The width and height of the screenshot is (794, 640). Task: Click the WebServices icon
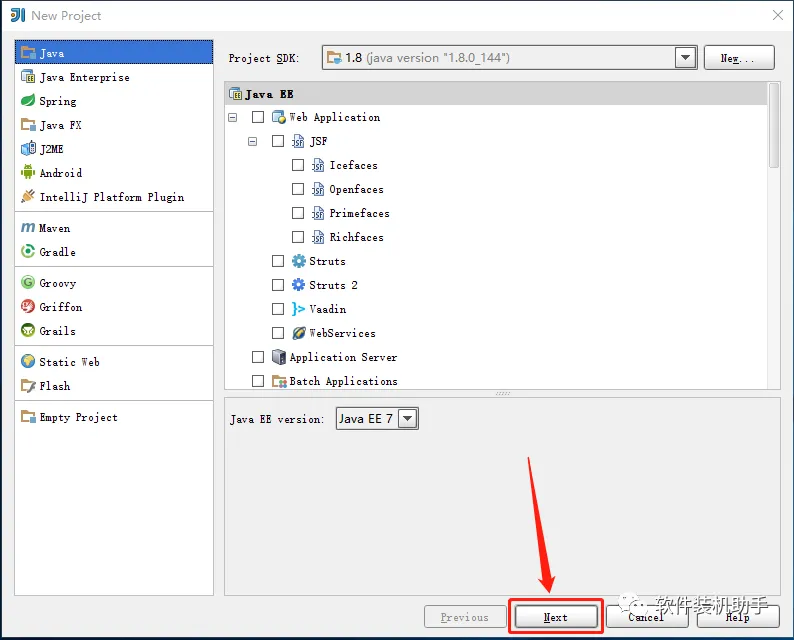(x=299, y=333)
